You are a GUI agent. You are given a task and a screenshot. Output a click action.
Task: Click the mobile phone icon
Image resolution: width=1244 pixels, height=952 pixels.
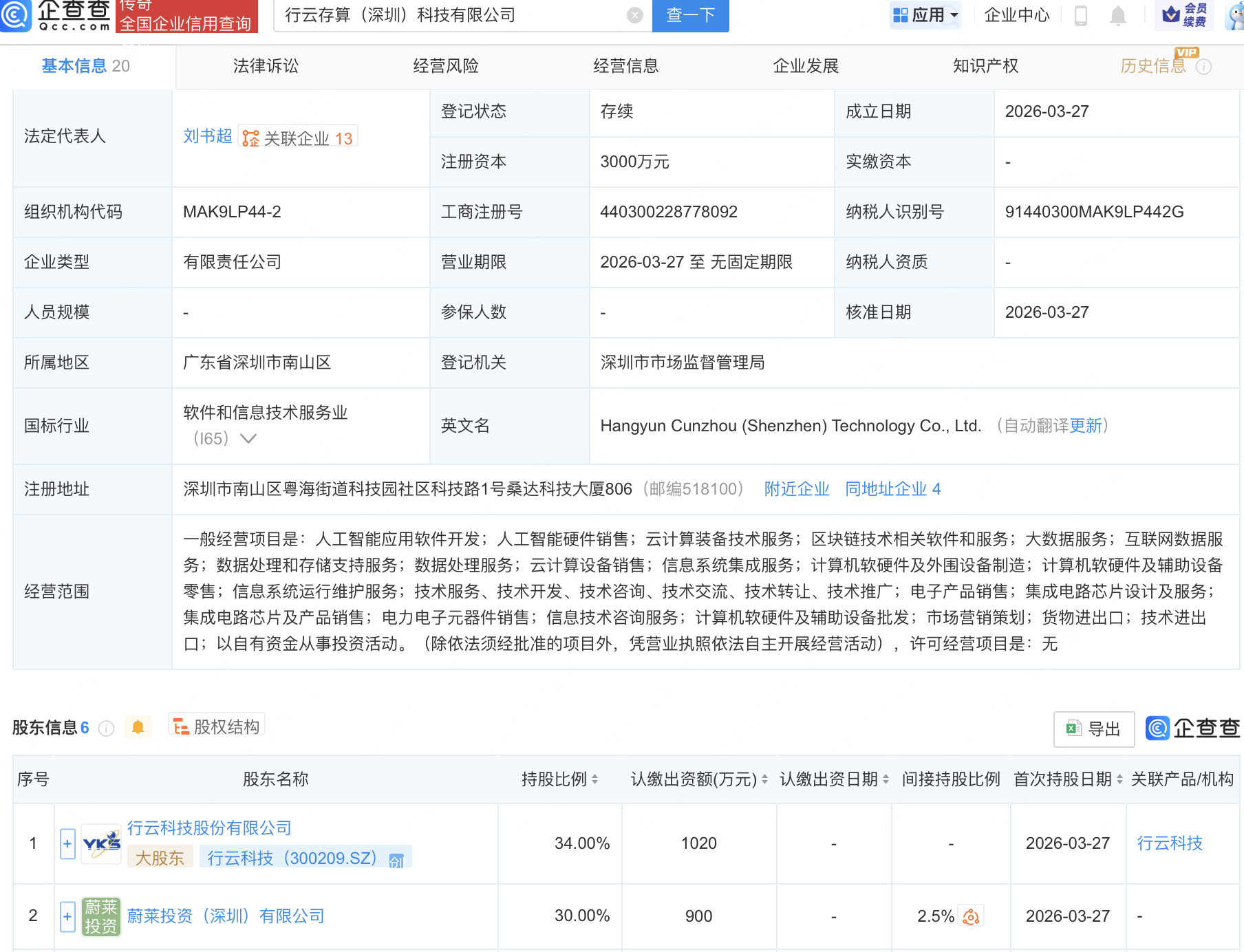1080,15
